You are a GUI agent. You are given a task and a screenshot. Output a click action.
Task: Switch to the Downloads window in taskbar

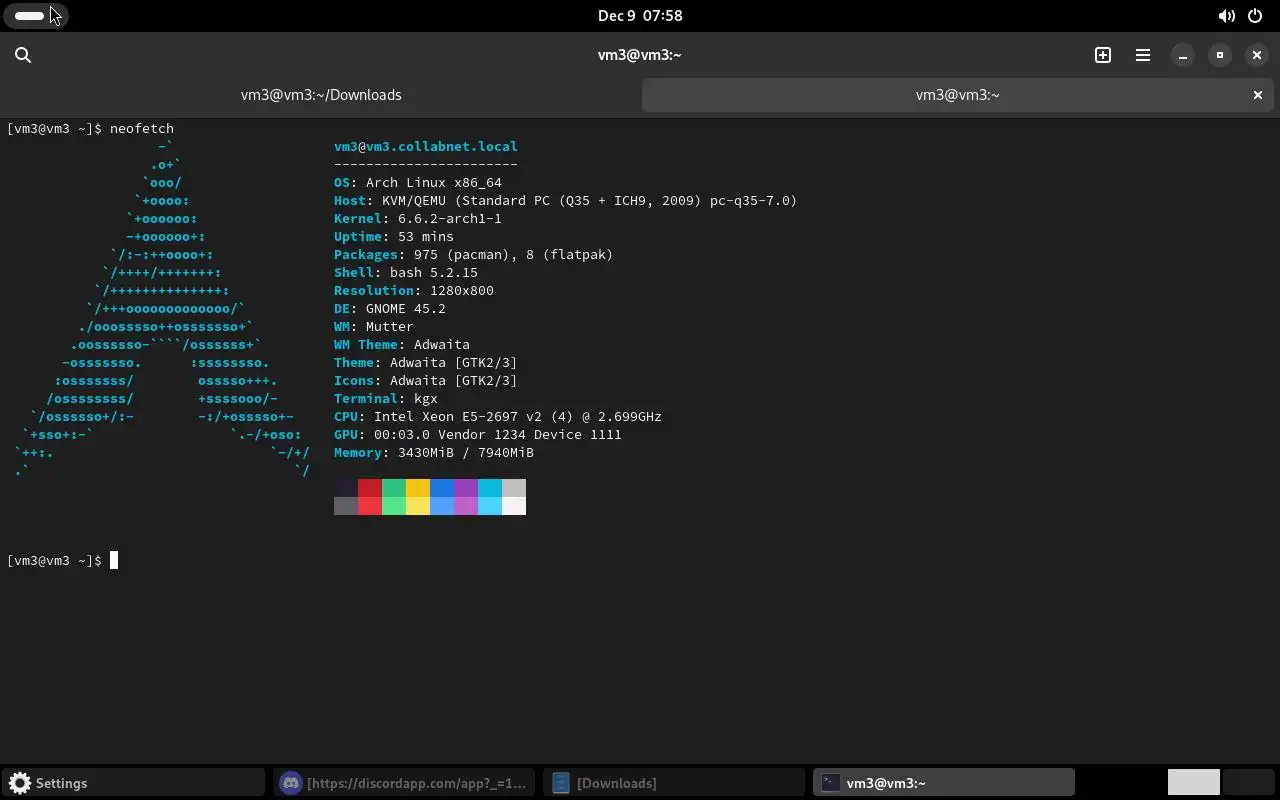tap(674, 783)
